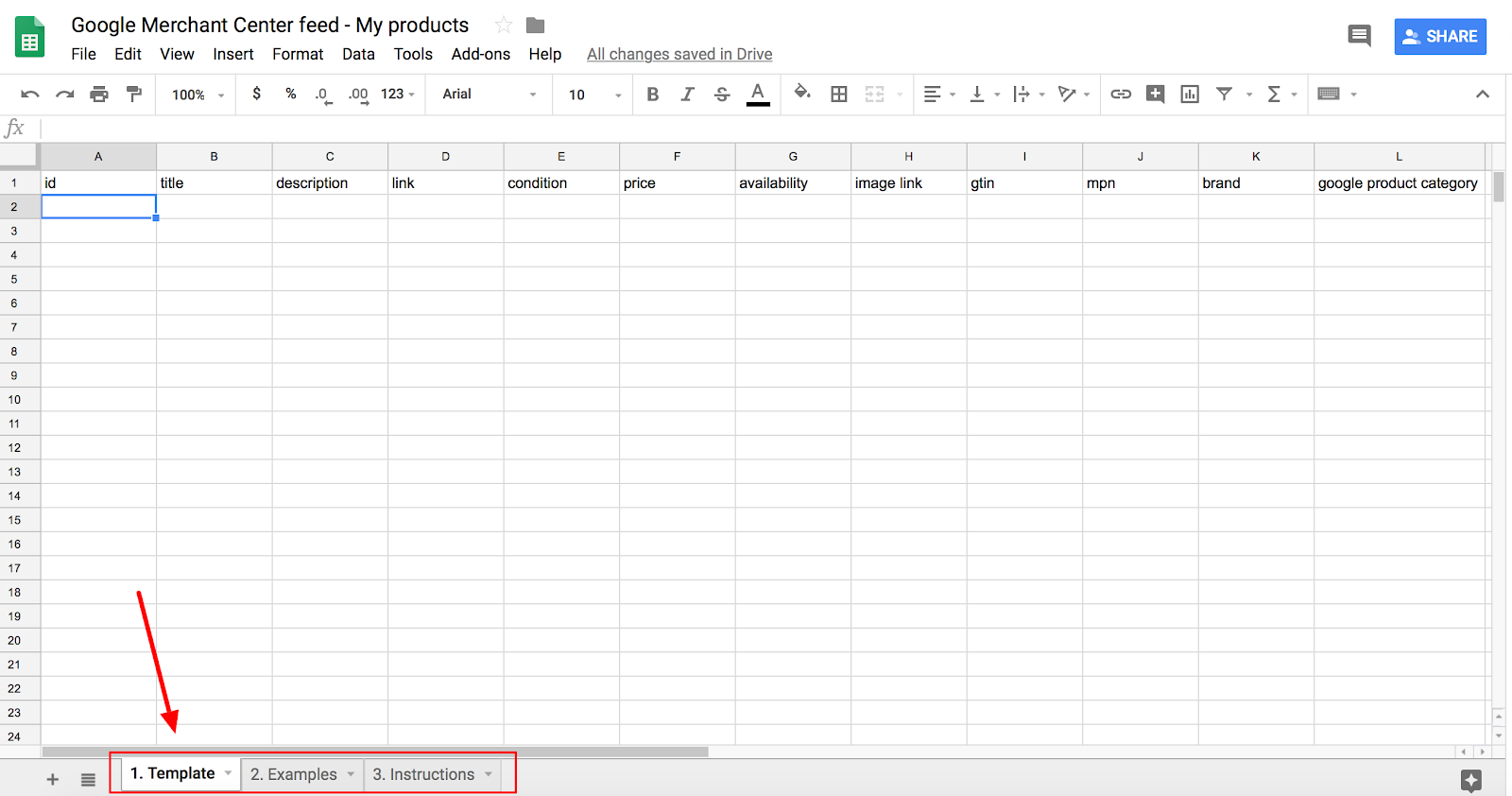Image resolution: width=1512 pixels, height=796 pixels.
Task: Open the View menu
Action: point(177,54)
